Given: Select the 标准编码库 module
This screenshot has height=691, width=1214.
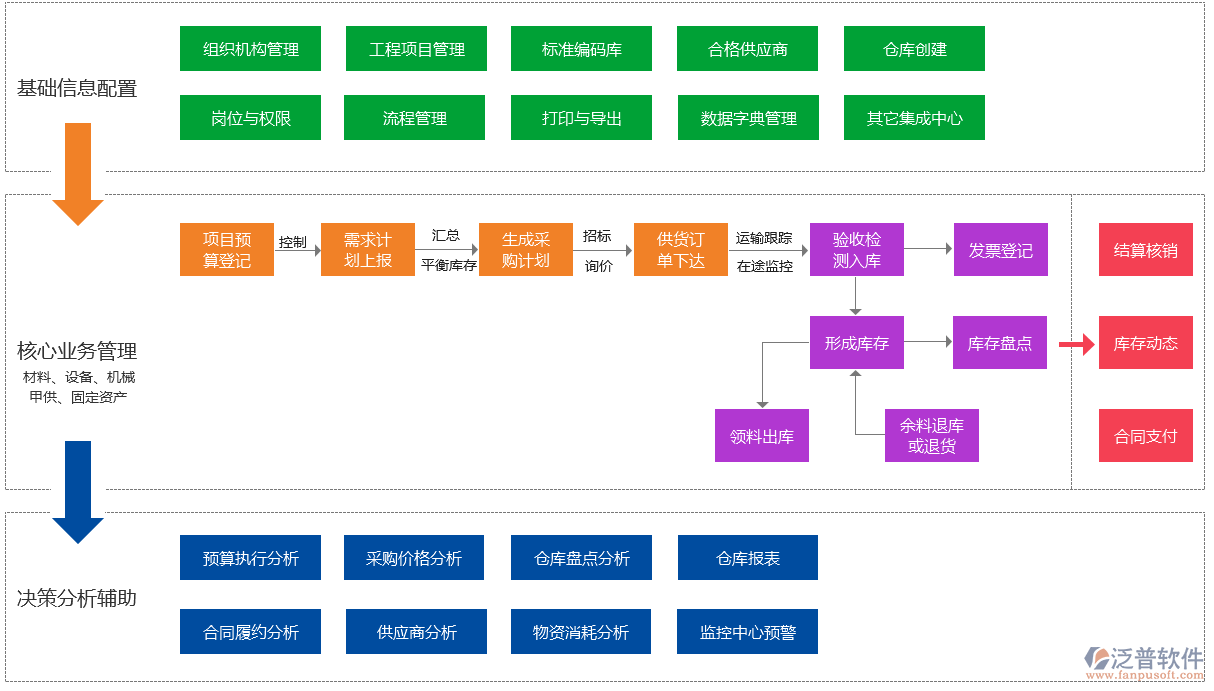Looking at the screenshot, I should [581, 48].
